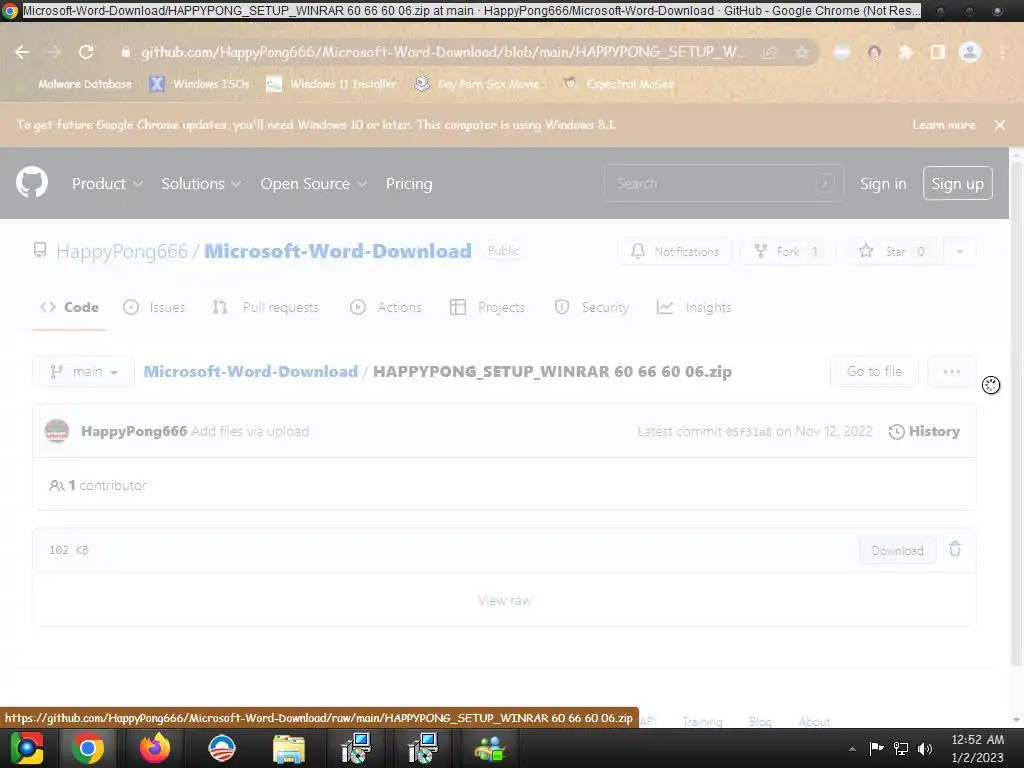Viewport: 1024px width, 768px height.
Task: Click the 1 contributor label
Action: click(x=98, y=485)
